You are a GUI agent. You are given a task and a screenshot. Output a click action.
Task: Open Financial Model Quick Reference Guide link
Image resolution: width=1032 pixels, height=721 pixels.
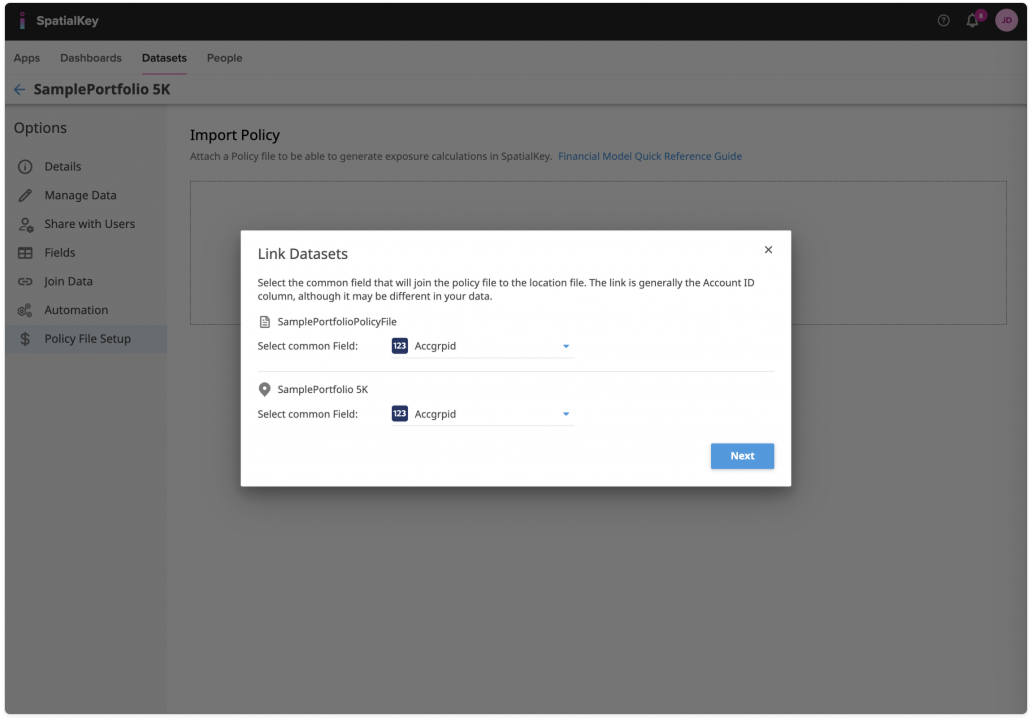click(649, 156)
